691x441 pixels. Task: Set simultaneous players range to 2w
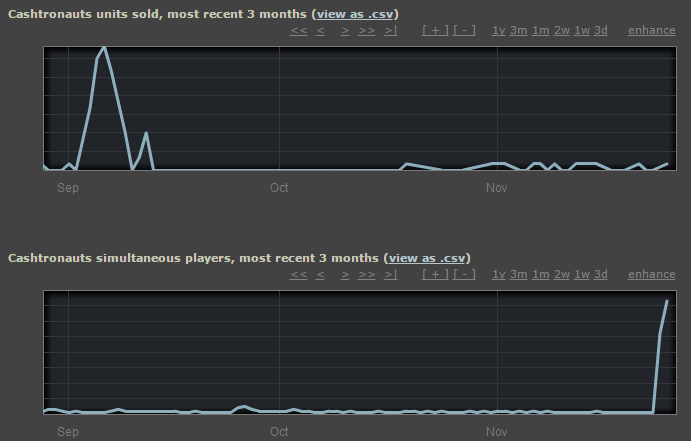pos(561,274)
